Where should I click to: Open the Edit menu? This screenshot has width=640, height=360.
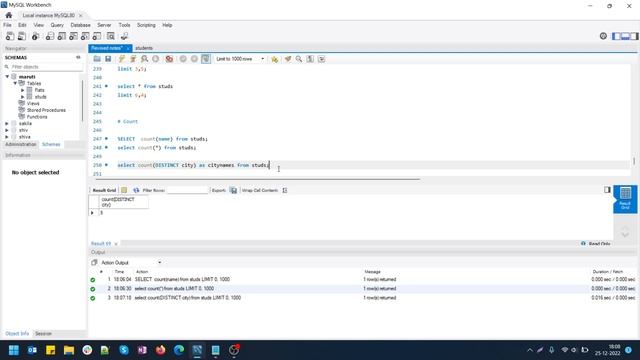[22, 25]
